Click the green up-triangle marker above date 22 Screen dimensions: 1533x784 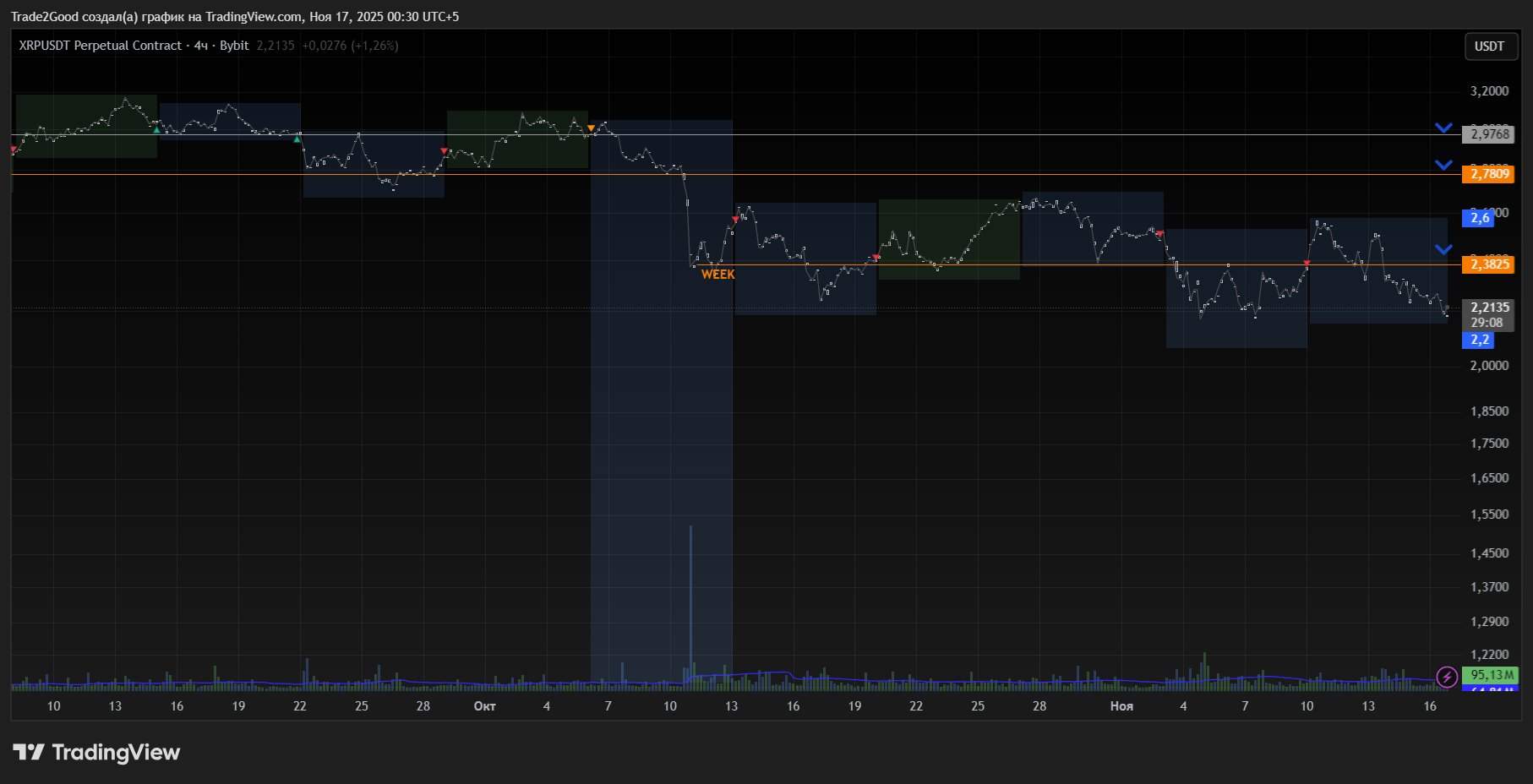point(297,139)
